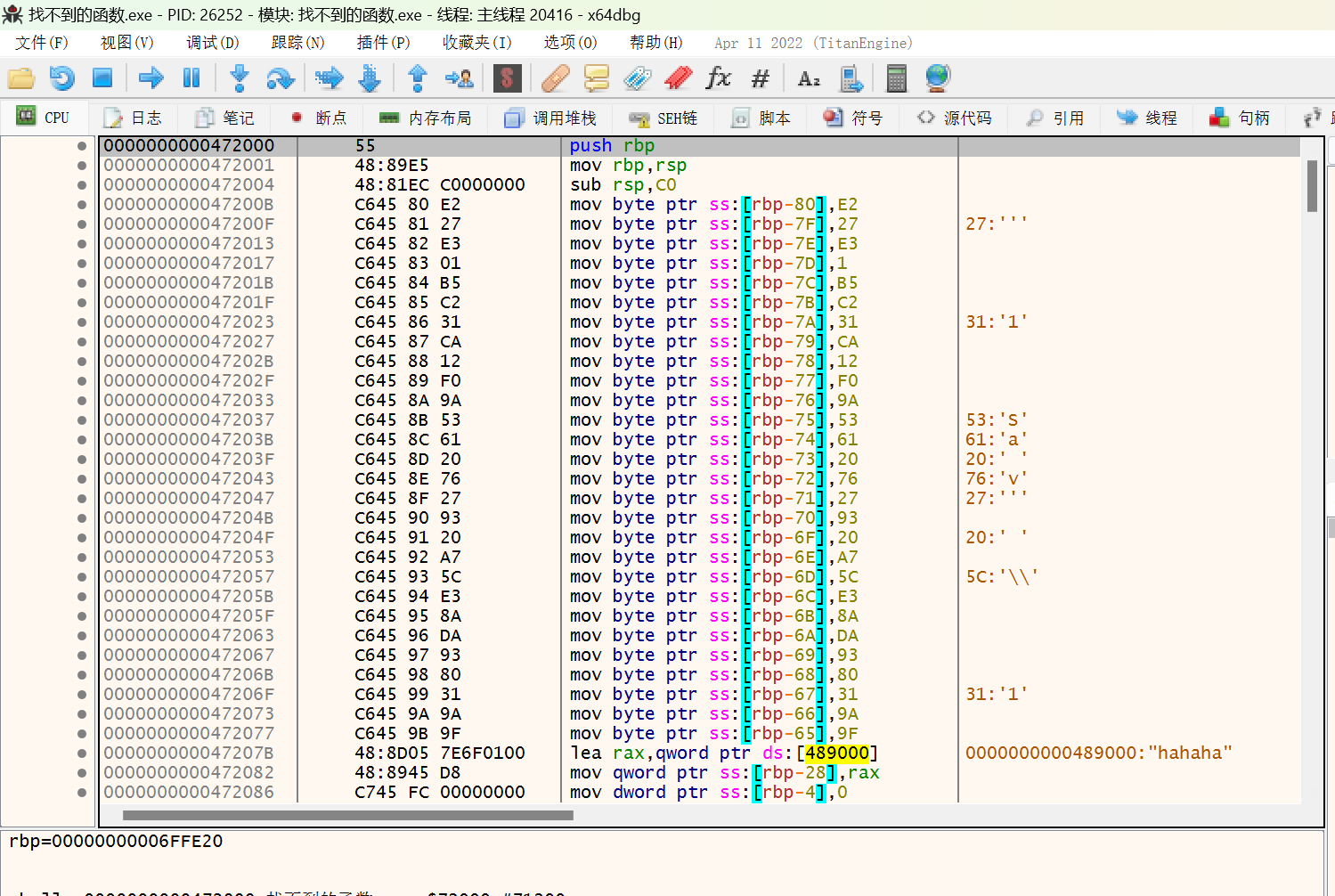The image size is (1335, 896).
Task: Open the Calculator icon in toolbar
Action: click(896, 78)
